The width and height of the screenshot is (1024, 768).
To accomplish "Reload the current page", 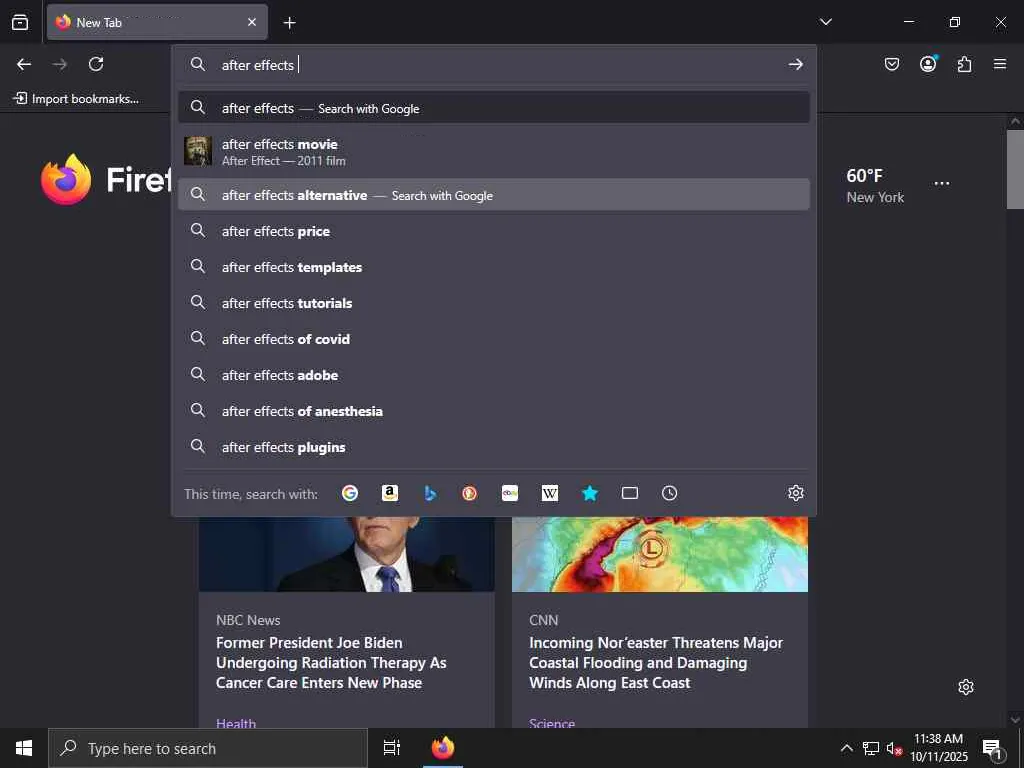I will click(96, 64).
